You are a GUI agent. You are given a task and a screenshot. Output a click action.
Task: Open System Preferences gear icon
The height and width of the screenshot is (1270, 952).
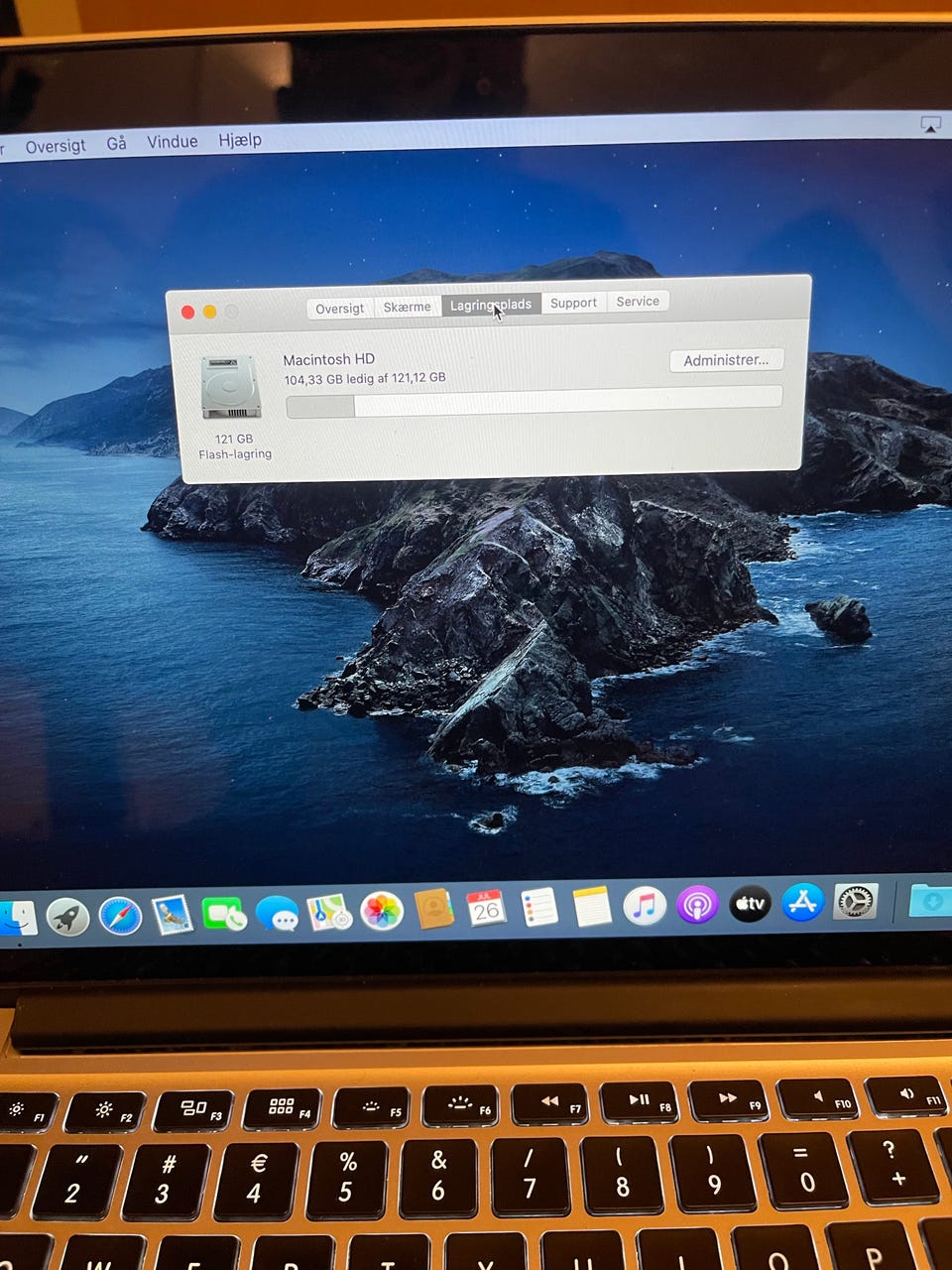[855, 901]
